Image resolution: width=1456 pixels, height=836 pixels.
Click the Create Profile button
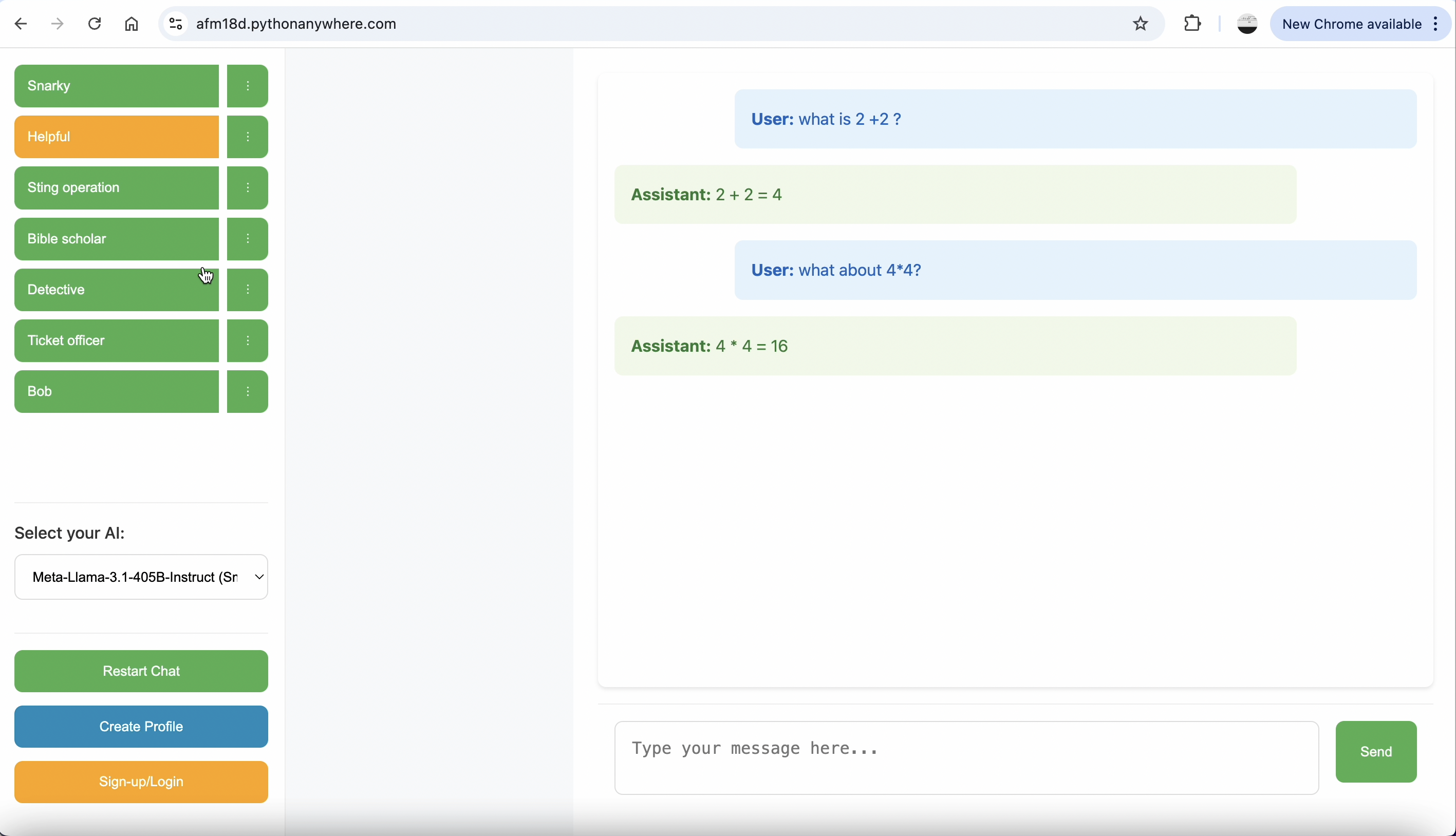click(141, 726)
